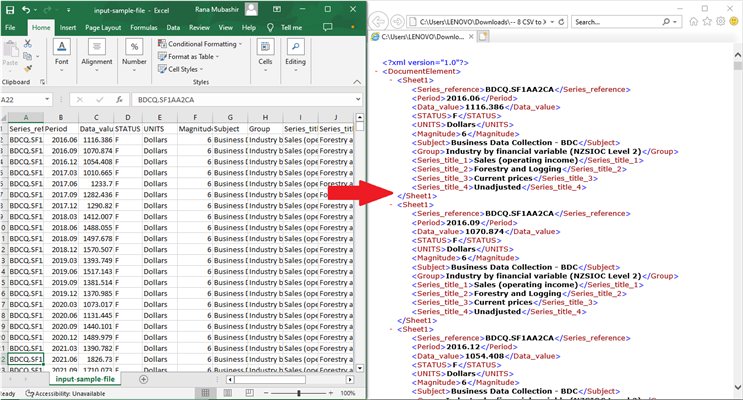Collapse the Excel ribbon with the chevron
Screen dimensions: 743x400
[x=357, y=82]
